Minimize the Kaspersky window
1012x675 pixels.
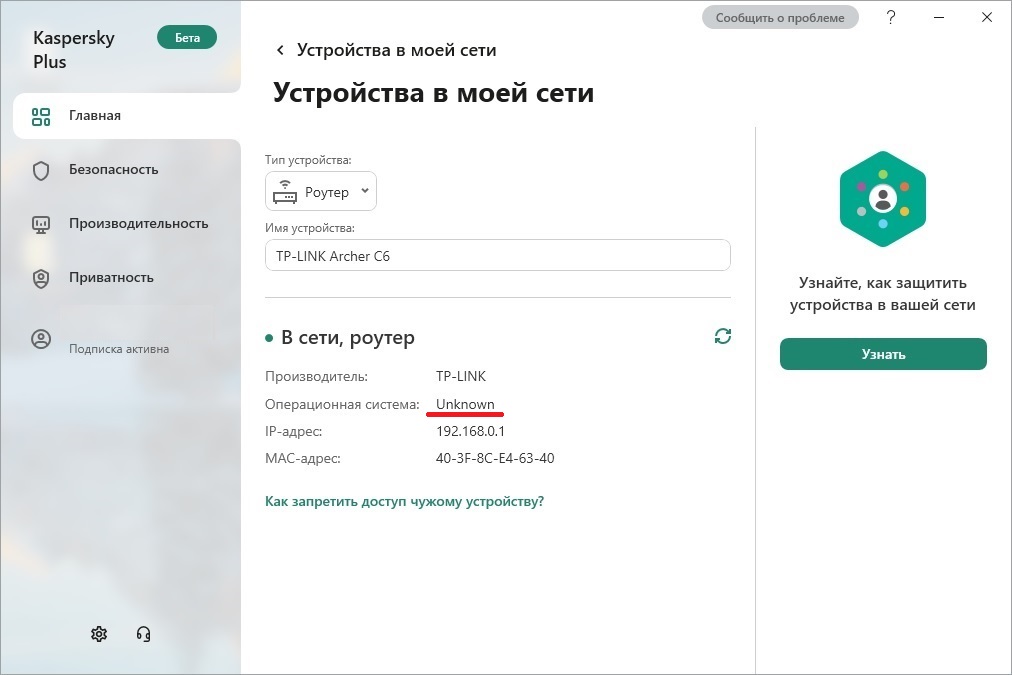click(939, 17)
